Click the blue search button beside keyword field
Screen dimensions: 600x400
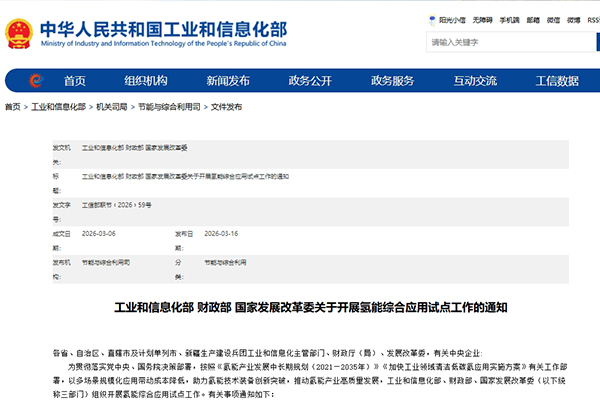click(598, 42)
